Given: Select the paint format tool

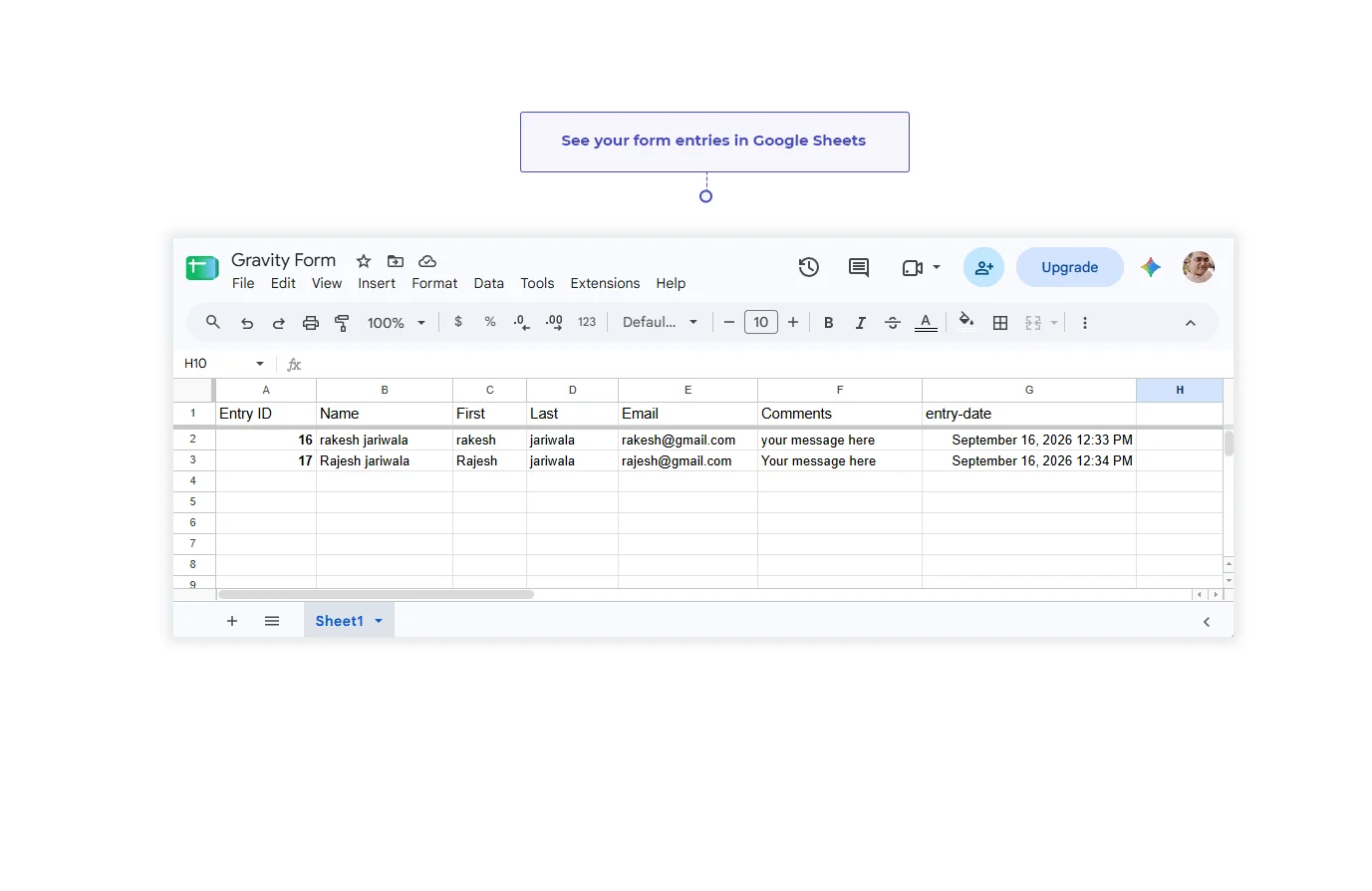Looking at the screenshot, I should (343, 323).
